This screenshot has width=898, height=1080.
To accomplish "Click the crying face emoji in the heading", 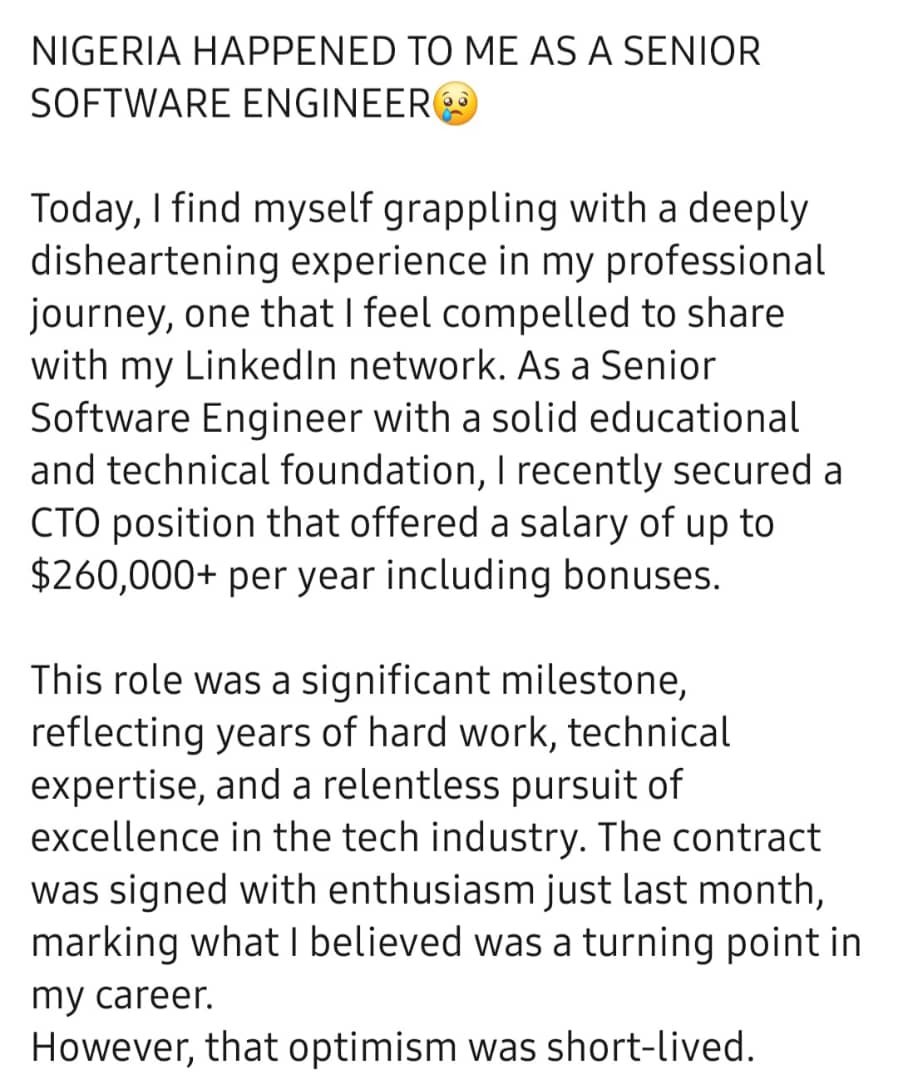I will tap(456, 104).
